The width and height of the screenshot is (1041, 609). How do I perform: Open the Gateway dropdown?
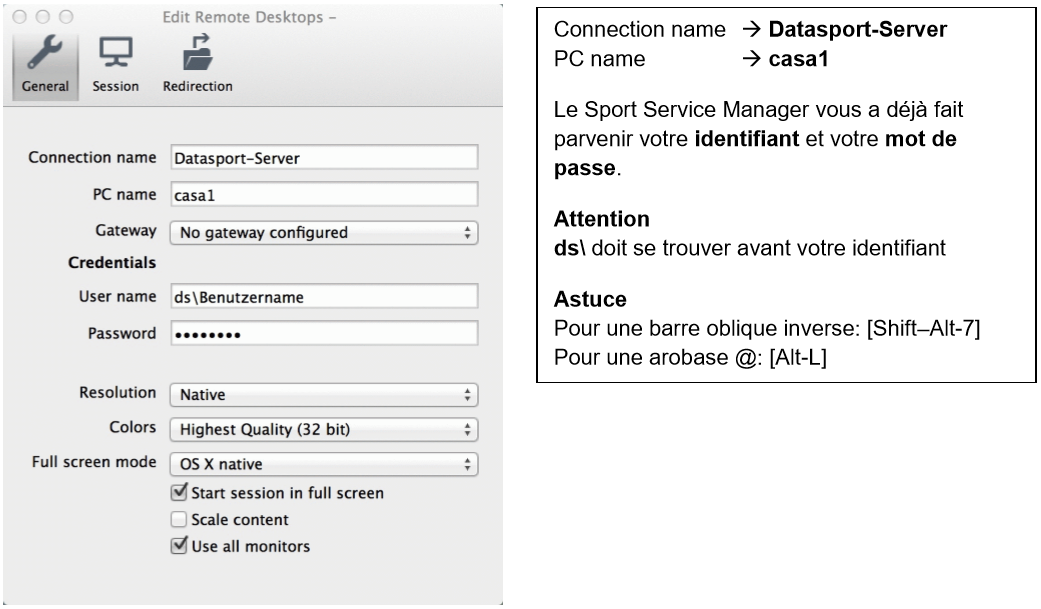point(323,233)
